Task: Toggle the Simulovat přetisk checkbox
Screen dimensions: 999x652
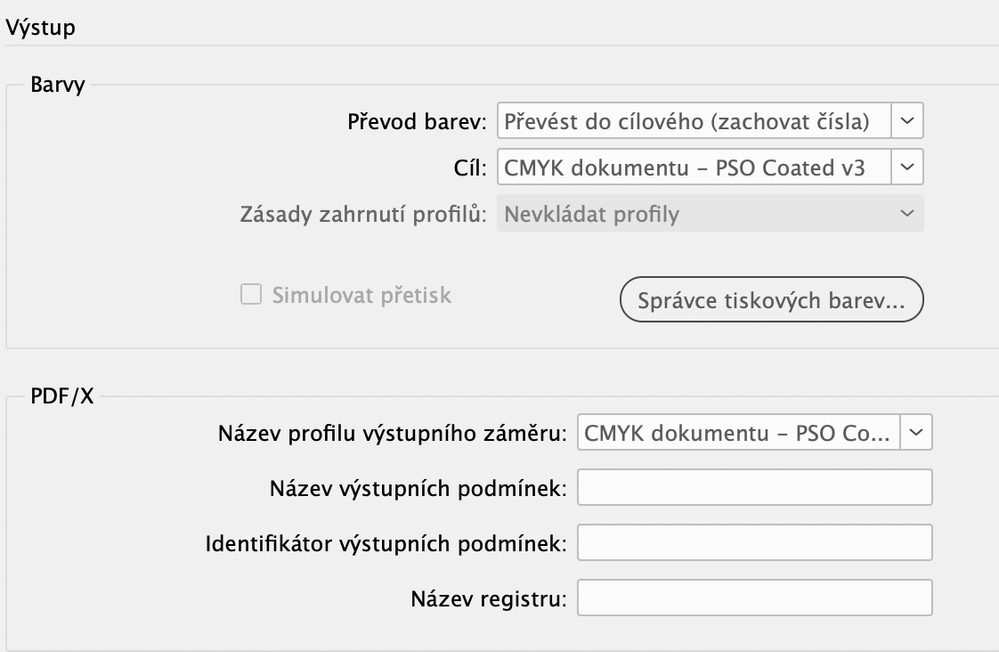Action: [251, 296]
